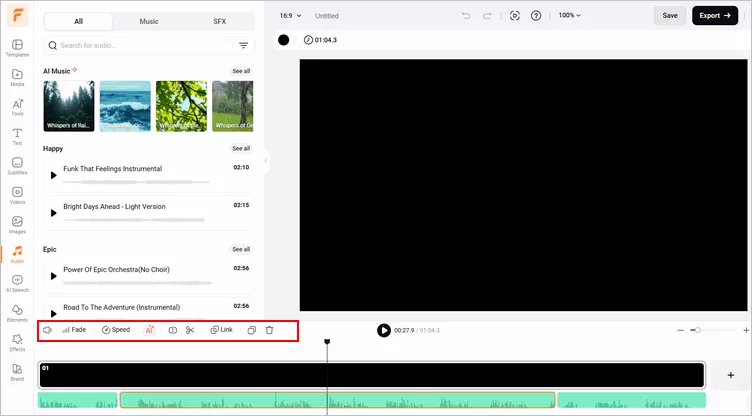Select the first audio clip segment
752x416 pixels.
click(x=78, y=400)
